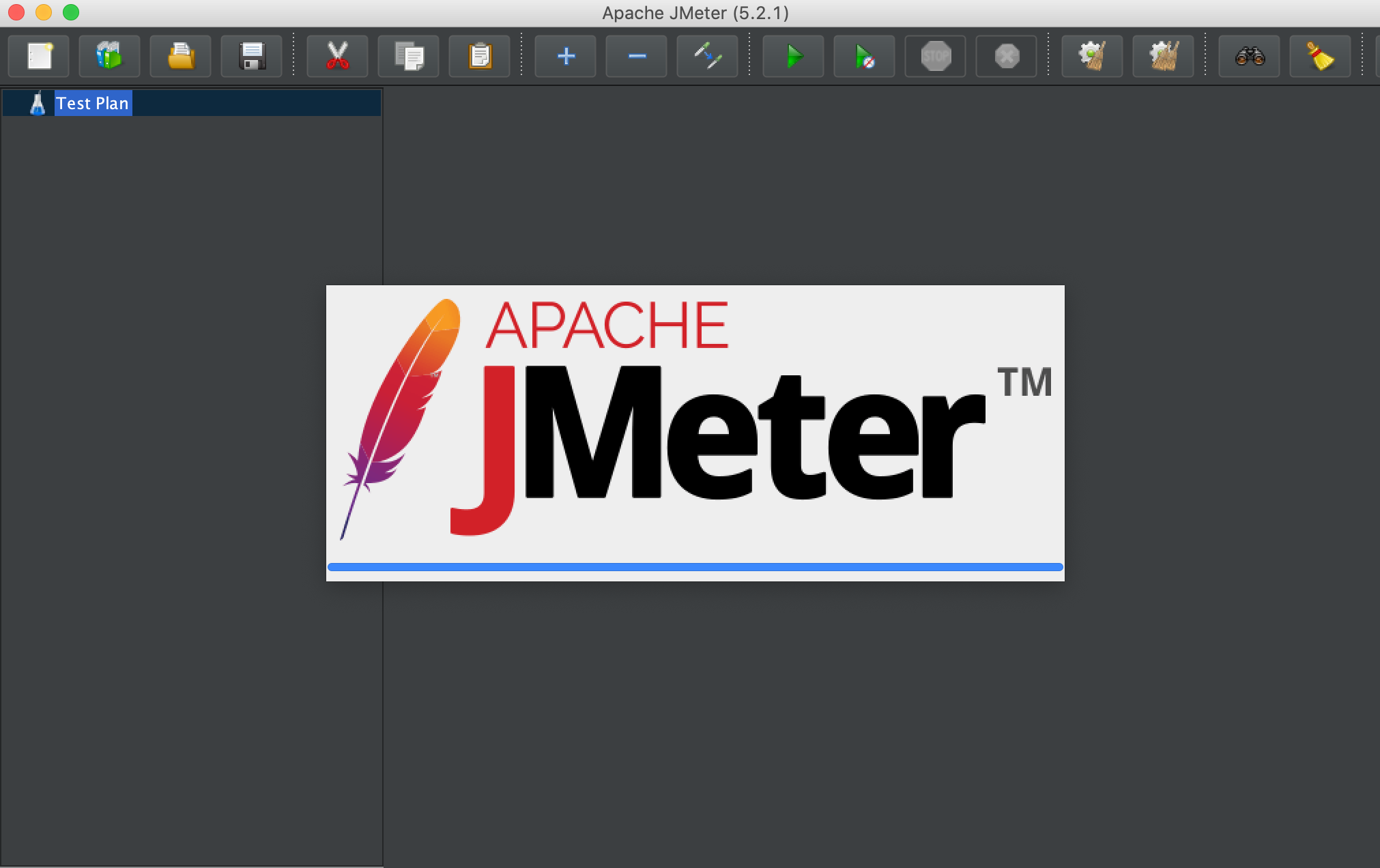Click the JMeter splash progress bar
The image size is (1380, 868).
[695, 567]
